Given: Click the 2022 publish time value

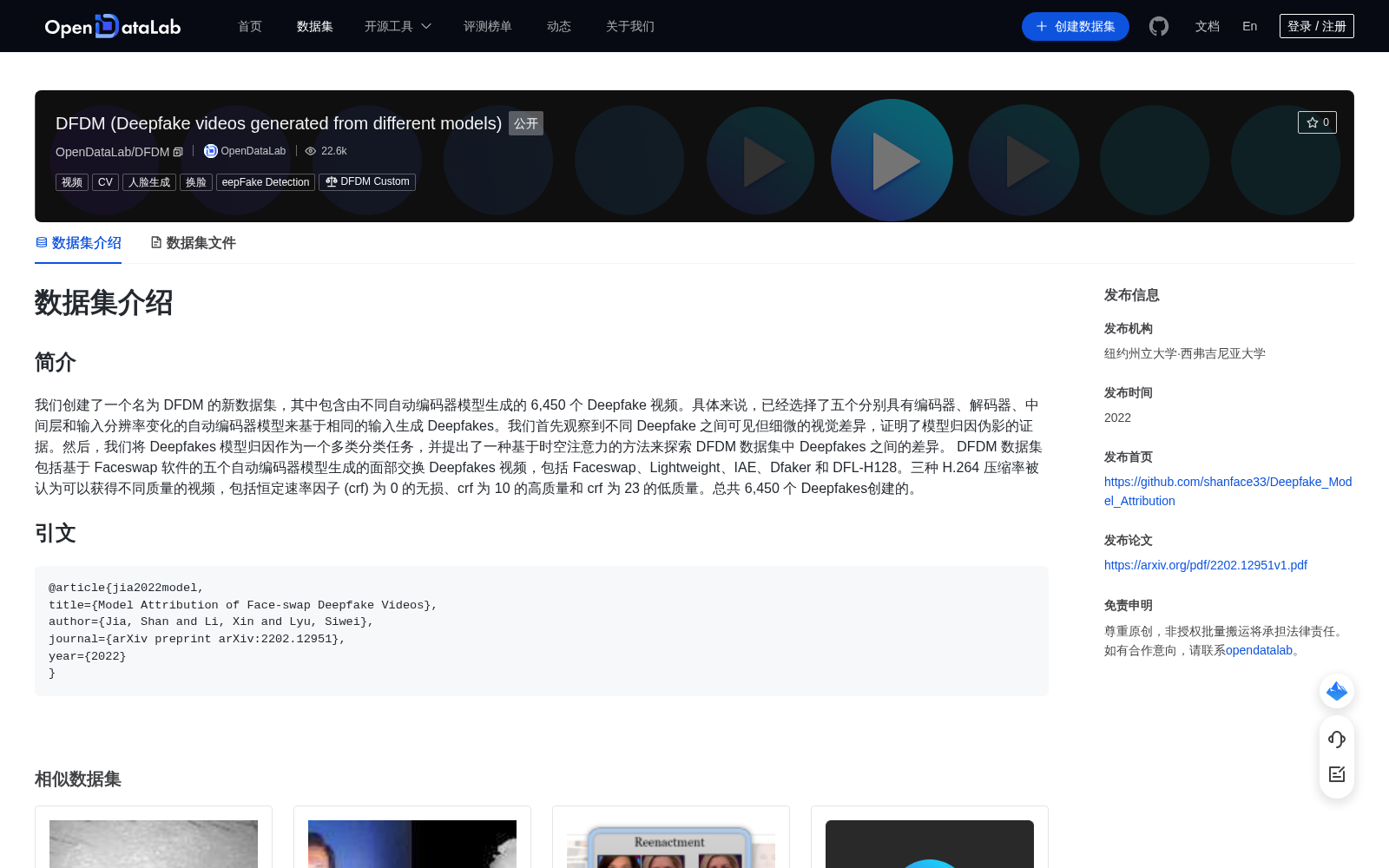Looking at the screenshot, I should point(1117,418).
